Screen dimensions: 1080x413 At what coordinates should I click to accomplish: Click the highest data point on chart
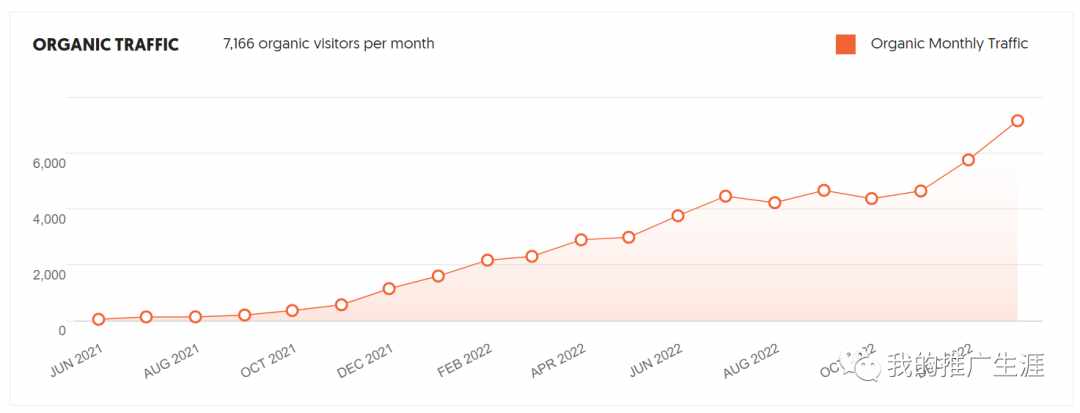1017,121
